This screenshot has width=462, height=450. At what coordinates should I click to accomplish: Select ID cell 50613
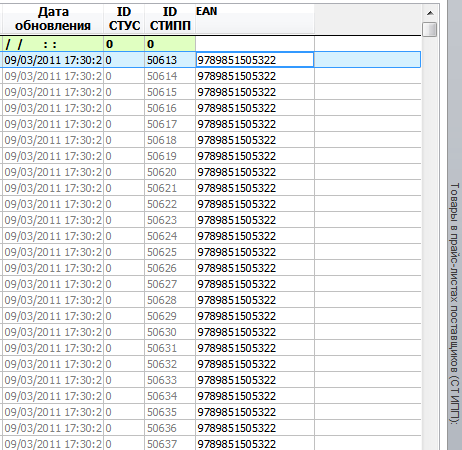(170, 60)
